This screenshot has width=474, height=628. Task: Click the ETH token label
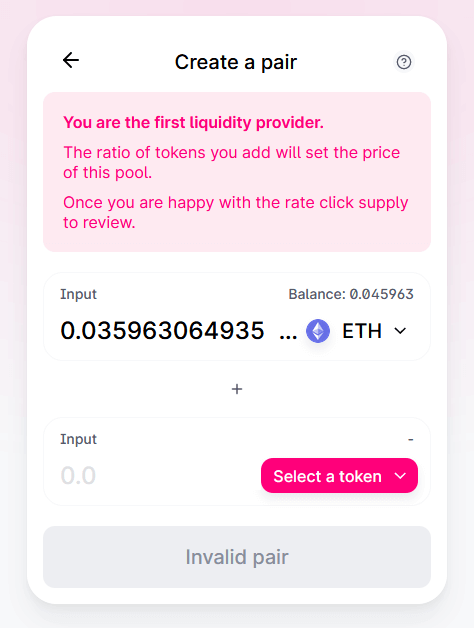[x=361, y=331]
